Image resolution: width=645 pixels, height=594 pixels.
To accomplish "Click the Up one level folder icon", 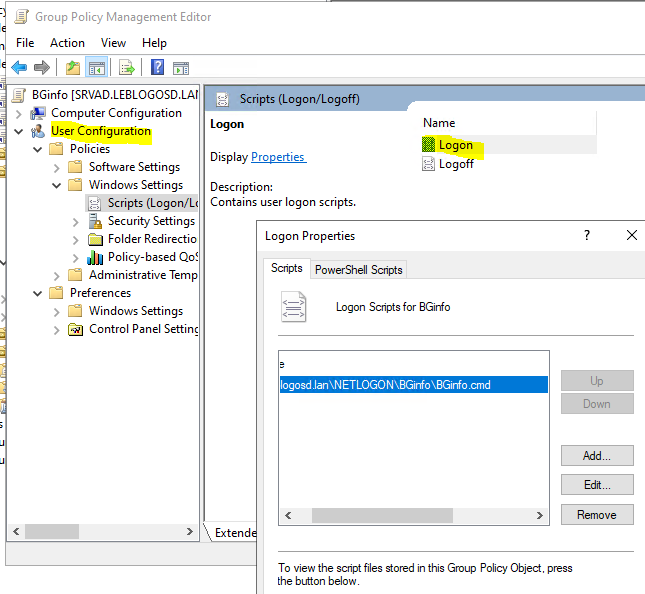I will 73,67.
